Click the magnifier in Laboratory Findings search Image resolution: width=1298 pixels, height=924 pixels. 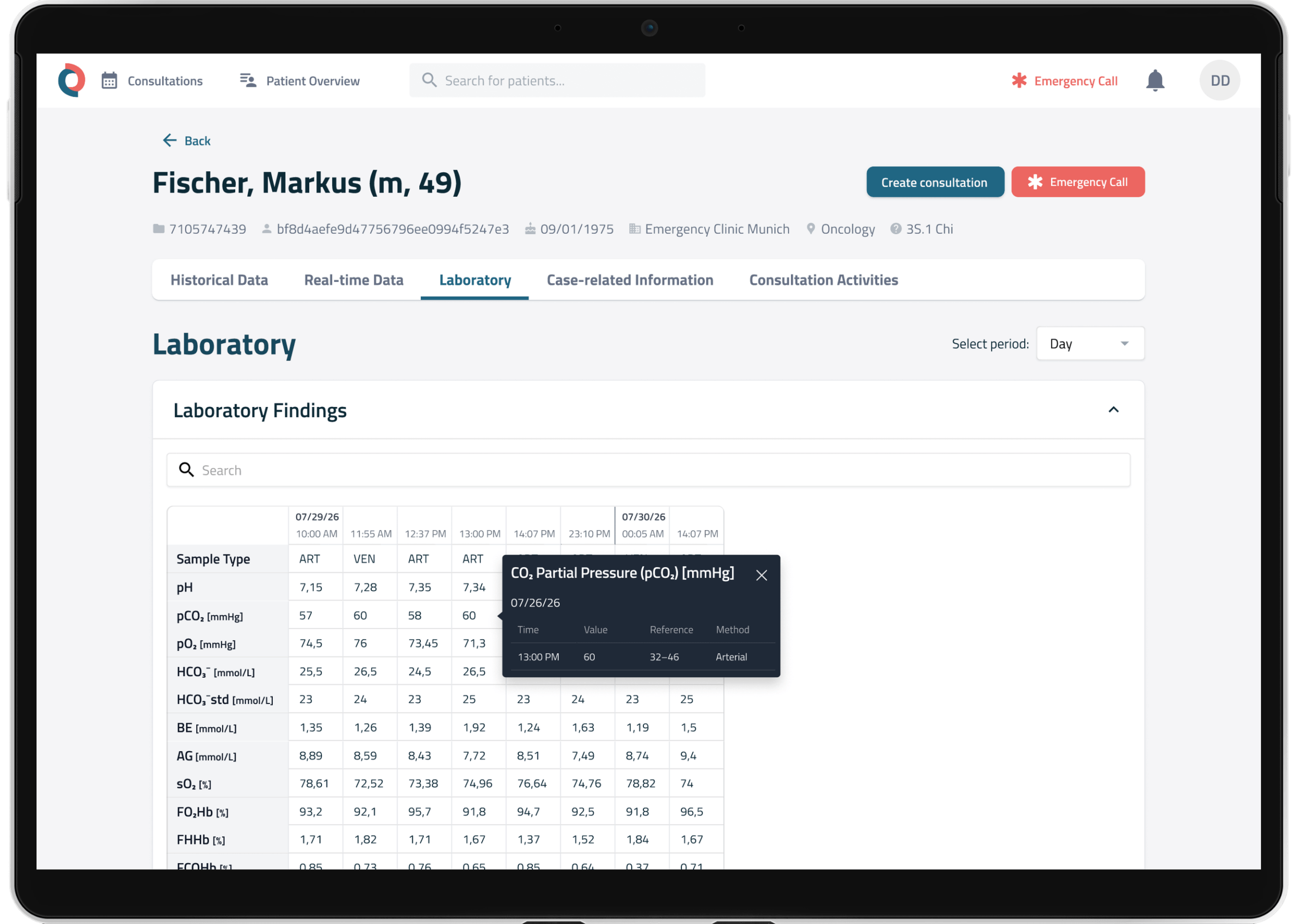186,469
